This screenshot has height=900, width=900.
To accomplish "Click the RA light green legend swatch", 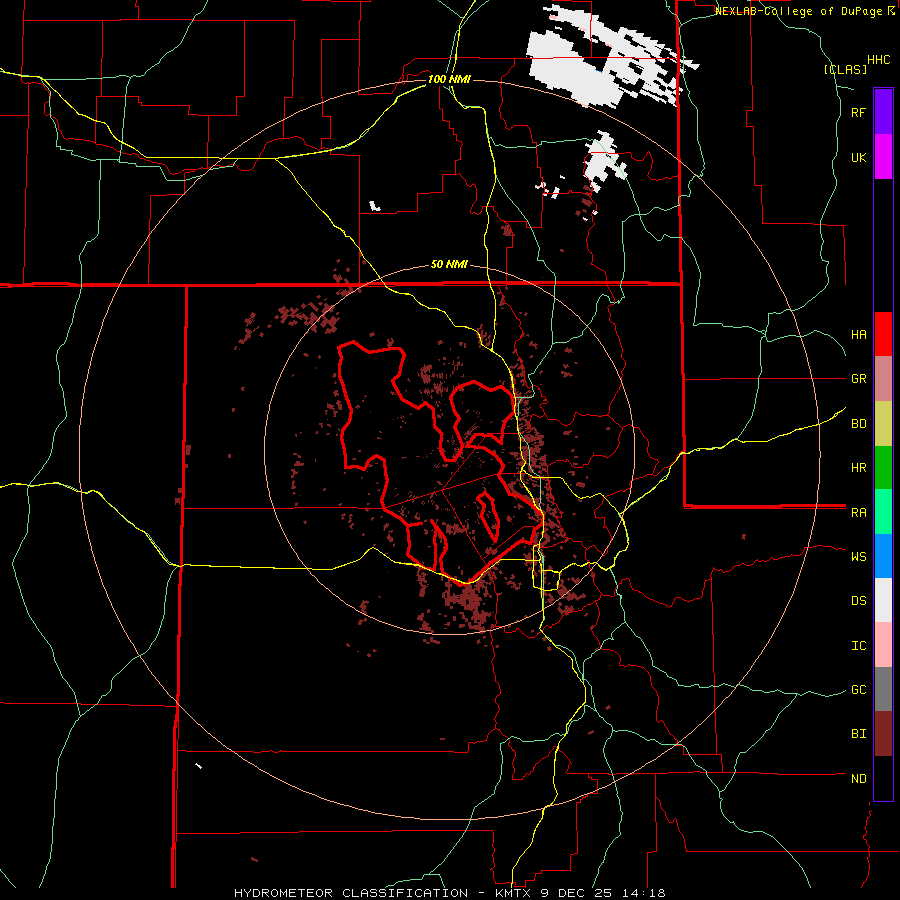I will [883, 512].
